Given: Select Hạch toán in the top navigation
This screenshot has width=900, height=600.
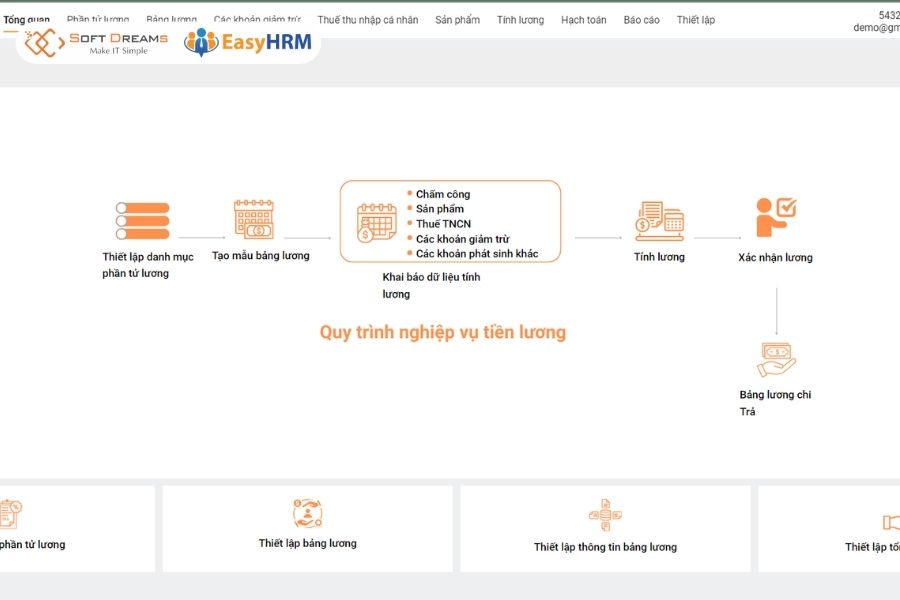Looking at the screenshot, I should pos(584,20).
